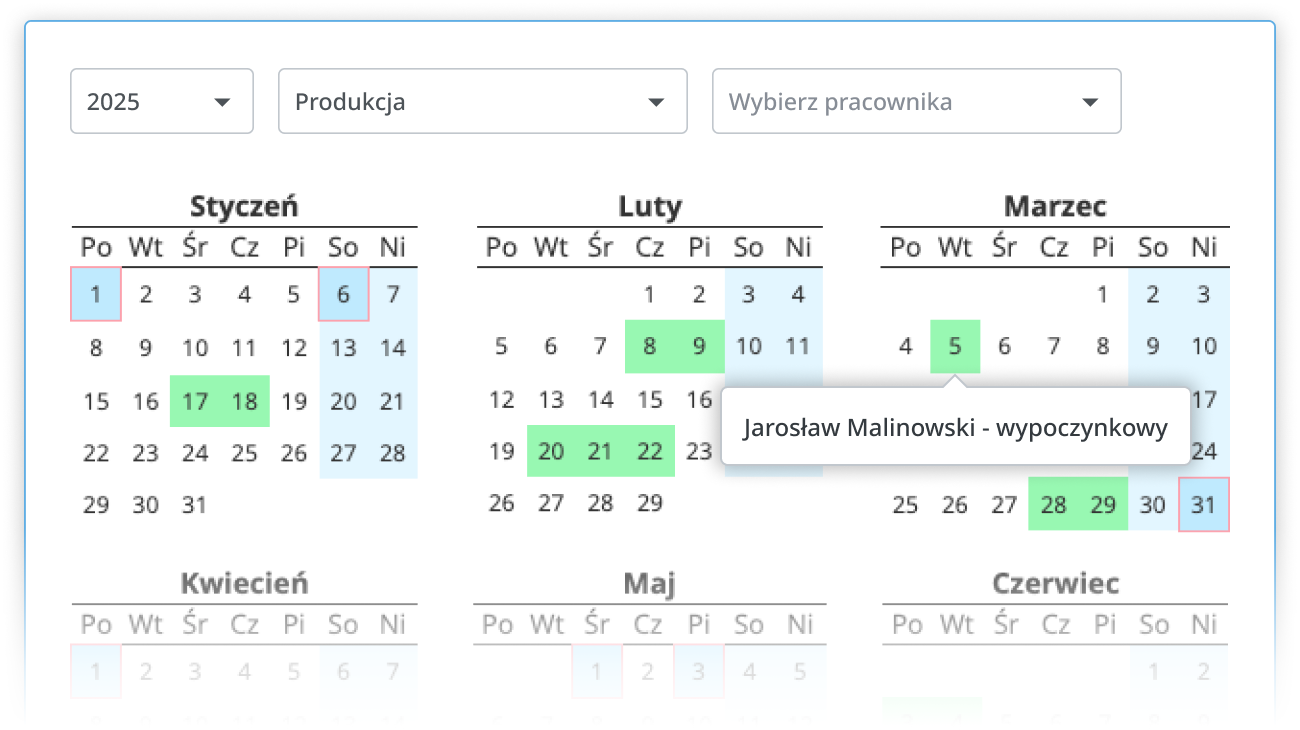Select January 1 holiday cell in Styczeń
The image size is (1300, 730).
point(96,294)
